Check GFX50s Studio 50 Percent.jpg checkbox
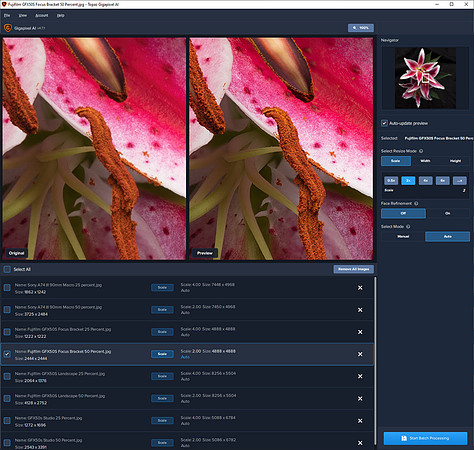Image resolution: width=474 pixels, height=450 pixels. pyautogui.click(x=7, y=443)
